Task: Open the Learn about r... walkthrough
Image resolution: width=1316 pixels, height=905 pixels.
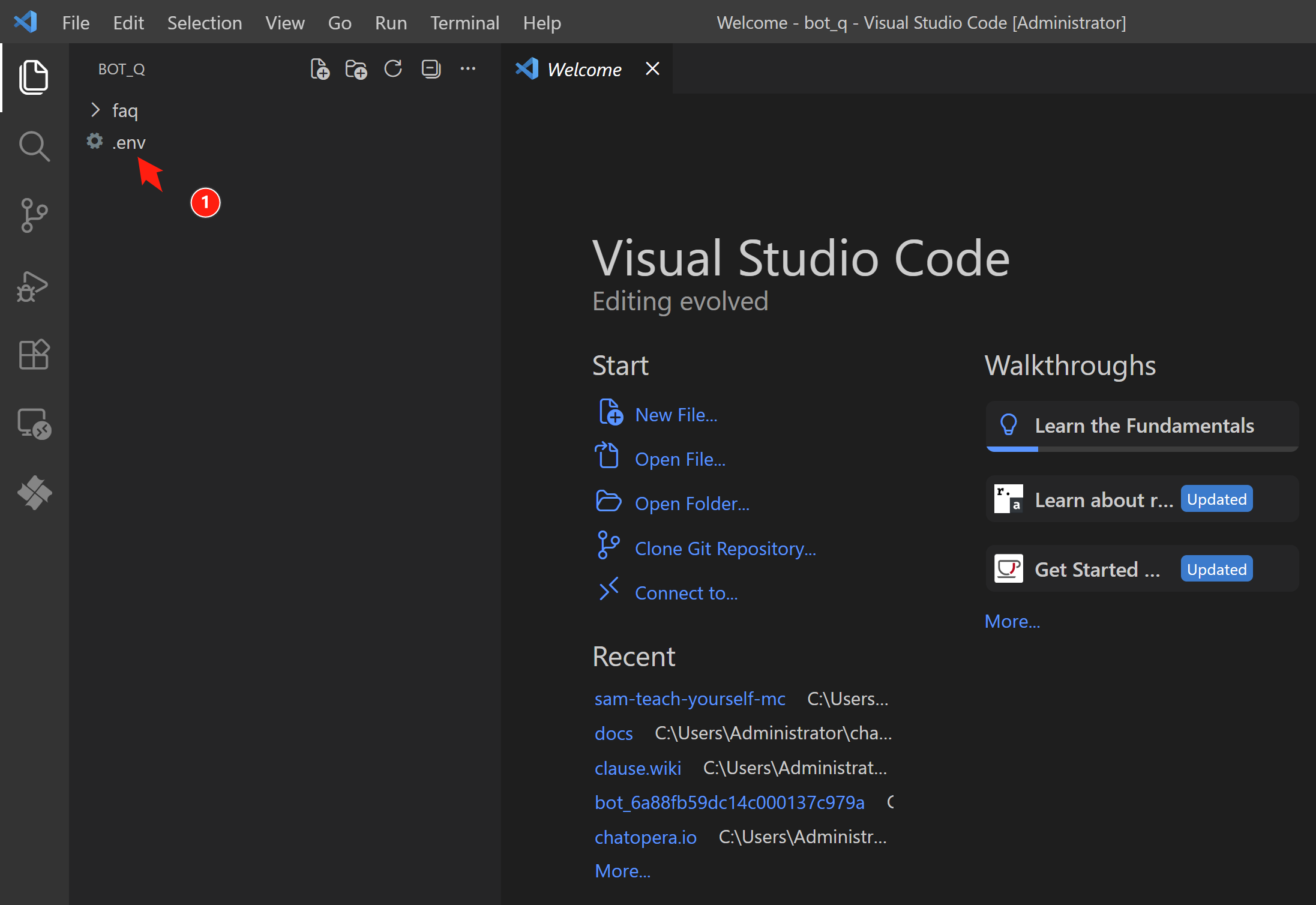Action: click(x=1142, y=499)
